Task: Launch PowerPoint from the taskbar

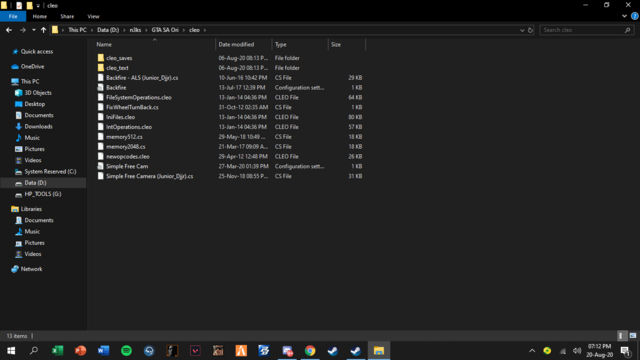Action: [80, 351]
